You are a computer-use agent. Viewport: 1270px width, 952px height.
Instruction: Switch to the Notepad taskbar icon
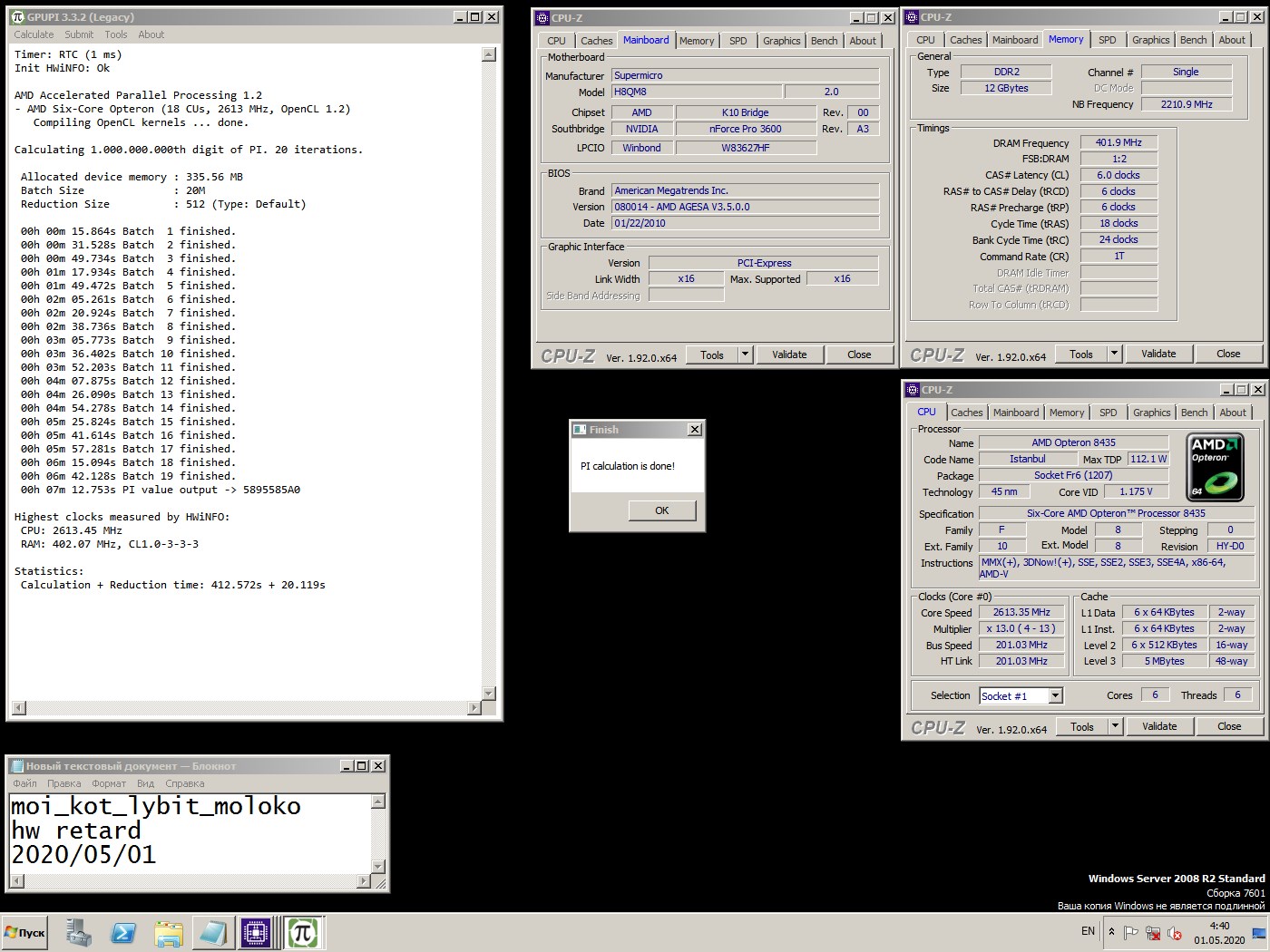pyautogui.click(x=213, y=932)
